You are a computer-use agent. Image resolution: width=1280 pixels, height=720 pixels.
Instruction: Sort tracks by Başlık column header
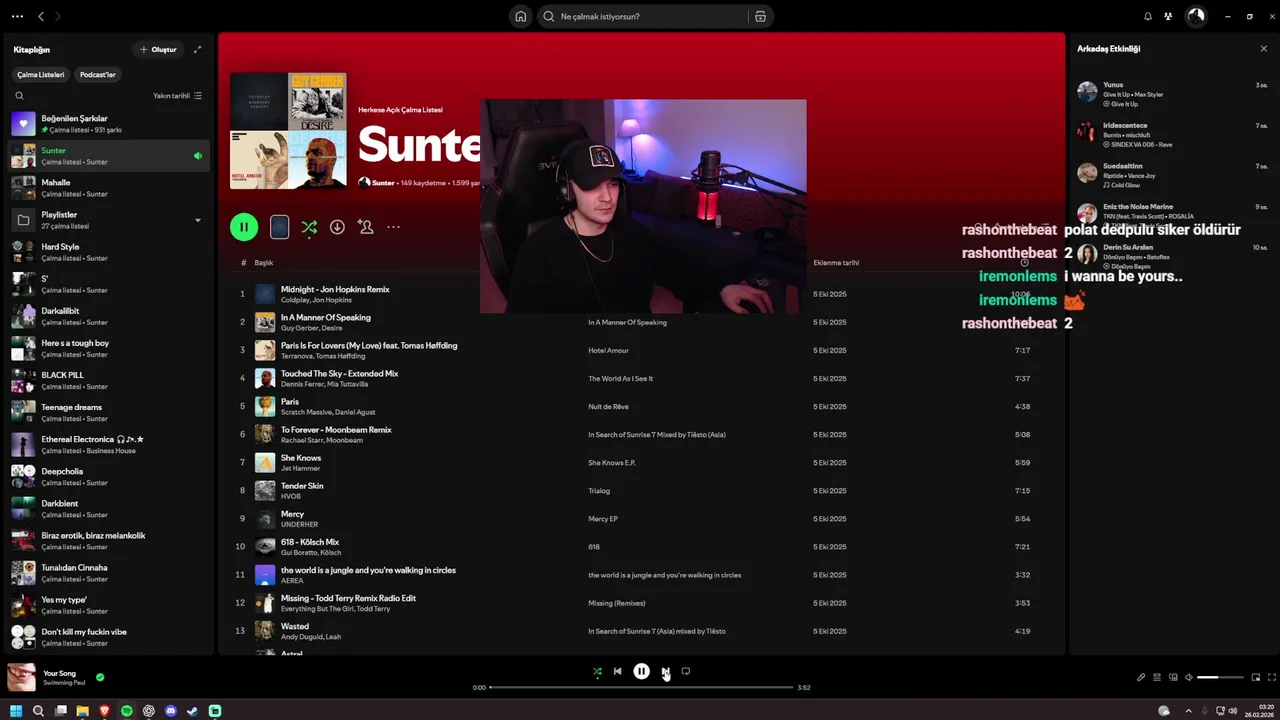point(263,263)
